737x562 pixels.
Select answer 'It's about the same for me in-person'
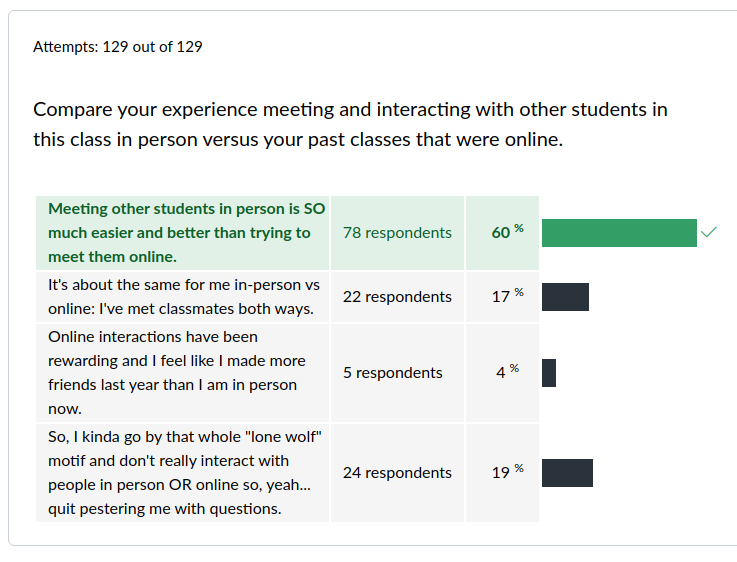tap(184, 297)
